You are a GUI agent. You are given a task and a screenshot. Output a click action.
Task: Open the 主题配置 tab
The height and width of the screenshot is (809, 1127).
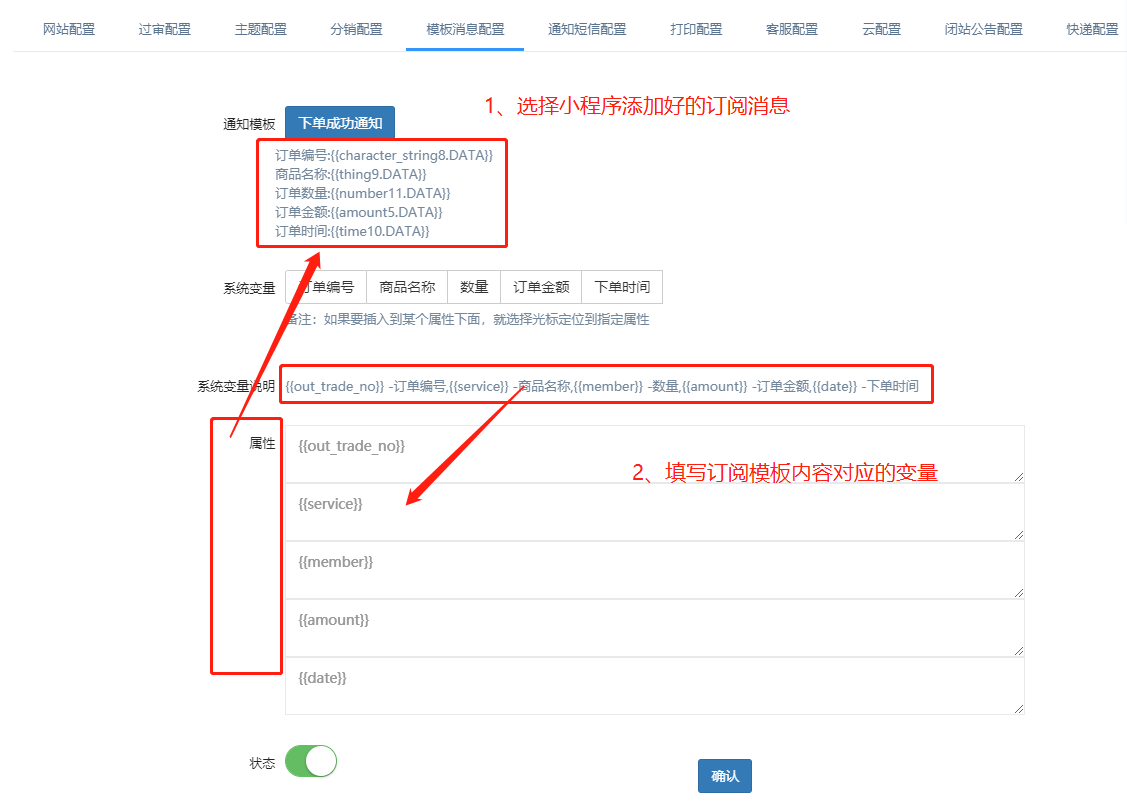point(260,29)
